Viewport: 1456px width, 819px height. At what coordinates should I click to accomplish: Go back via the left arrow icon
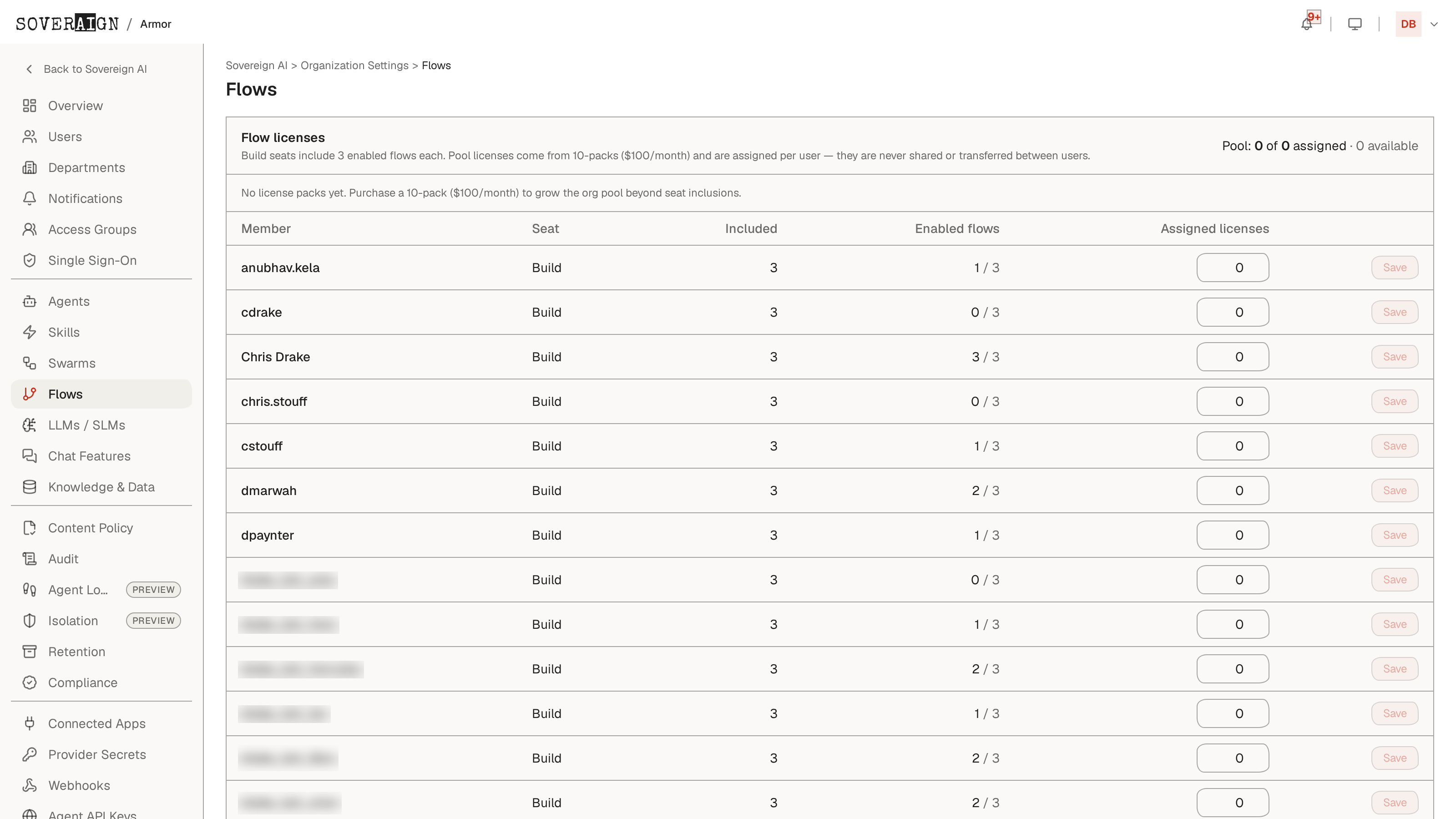click(30, 69)
